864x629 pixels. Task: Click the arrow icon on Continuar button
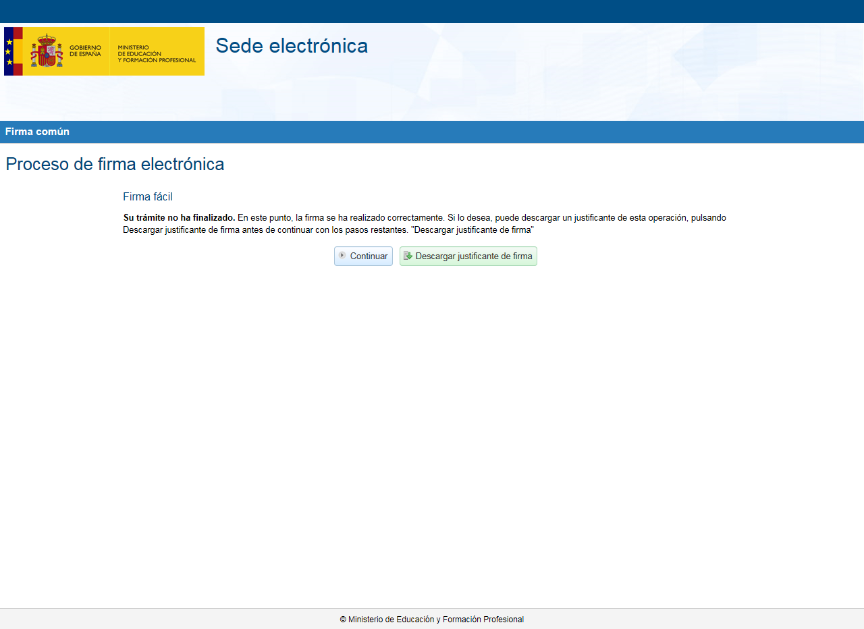pos(342,256)
